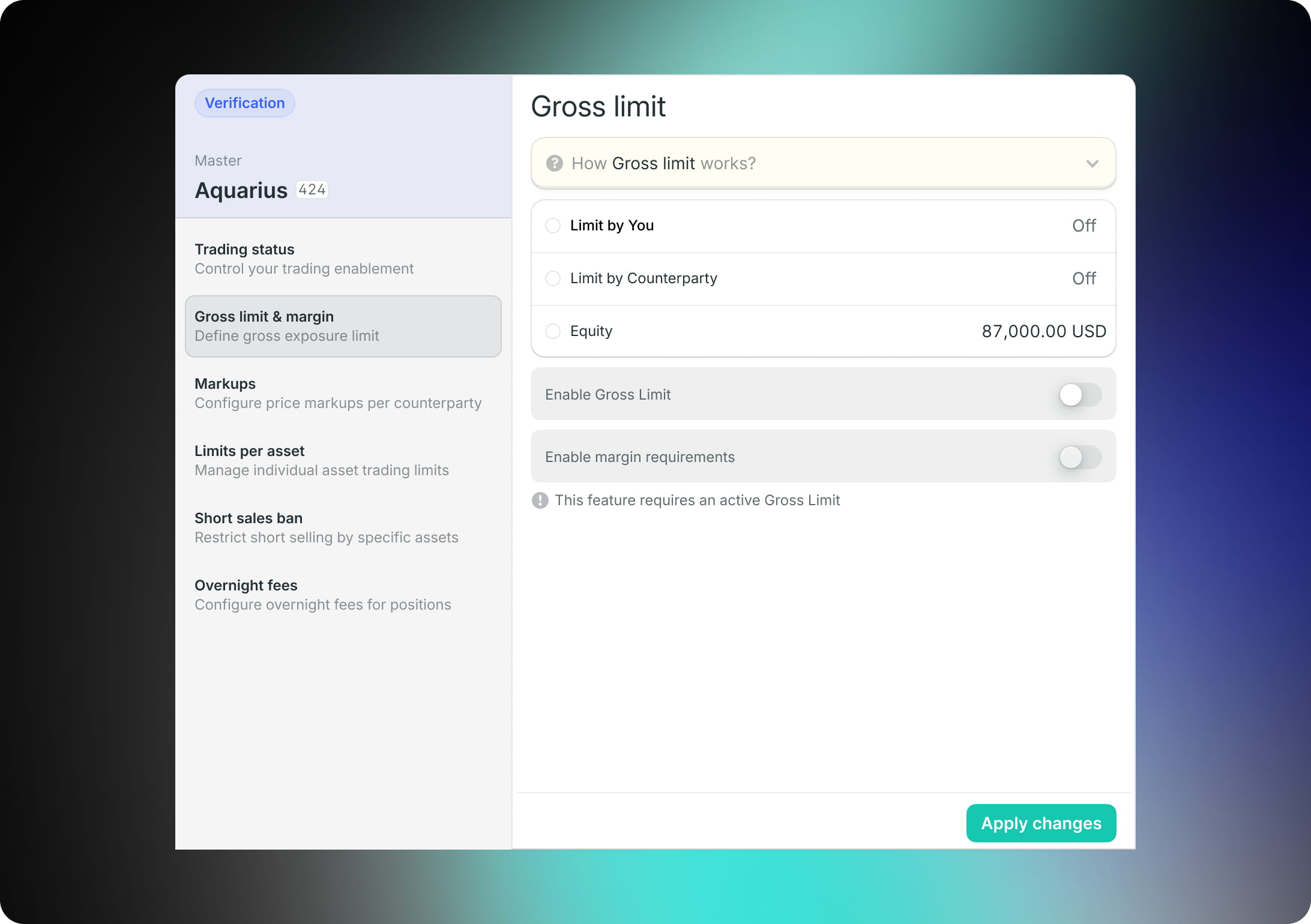This screenshot has height=924, width=1311.
Task: Click the exclamation warning icon
Action: pos(540,500)
